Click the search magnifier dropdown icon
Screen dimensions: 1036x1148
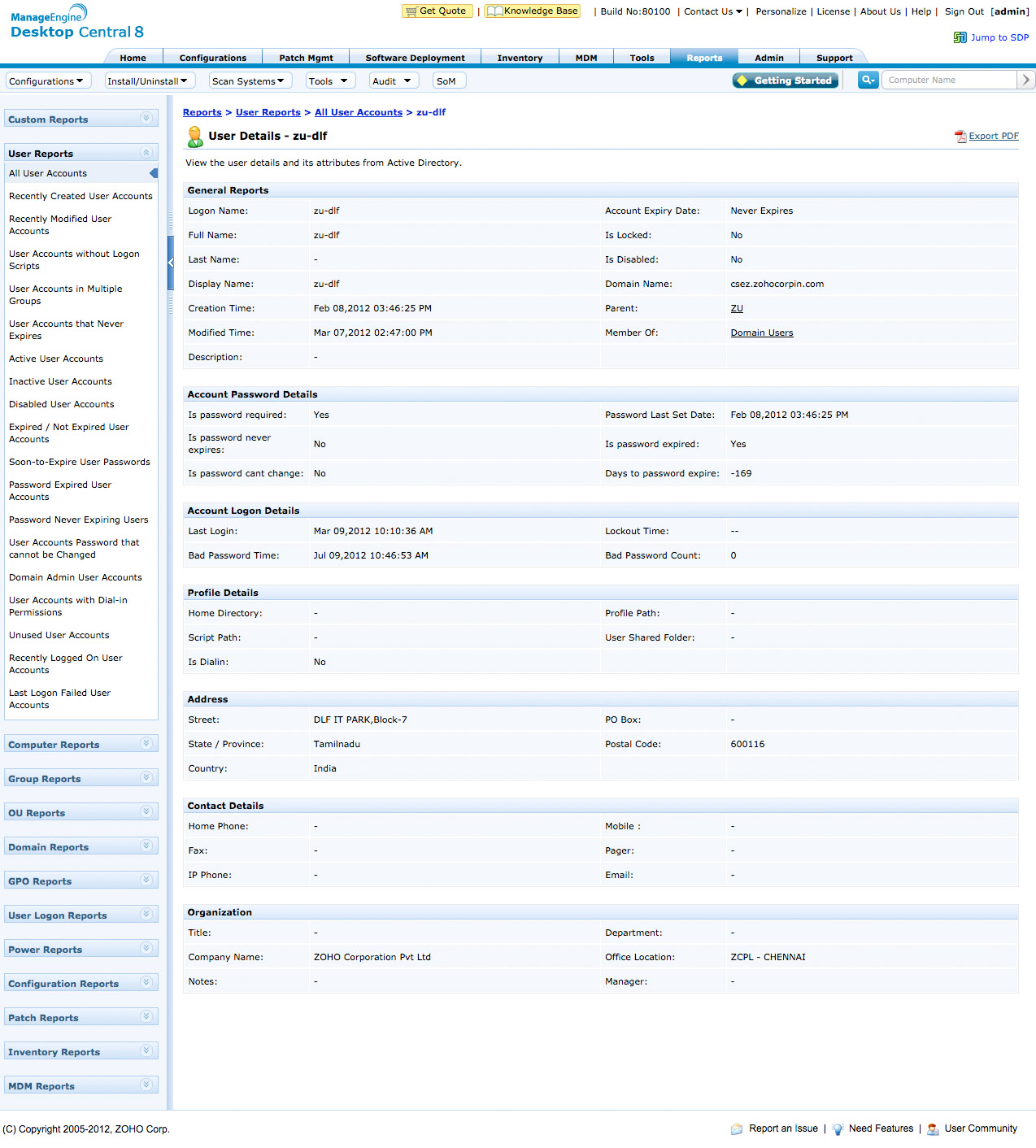tap(868, 80)
